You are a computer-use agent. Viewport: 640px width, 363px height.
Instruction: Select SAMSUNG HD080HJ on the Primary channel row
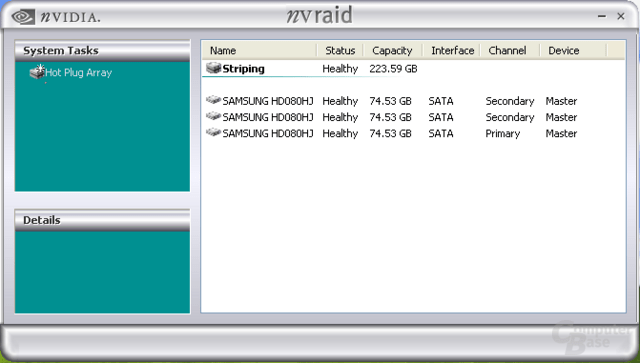(x=268, y=134)
